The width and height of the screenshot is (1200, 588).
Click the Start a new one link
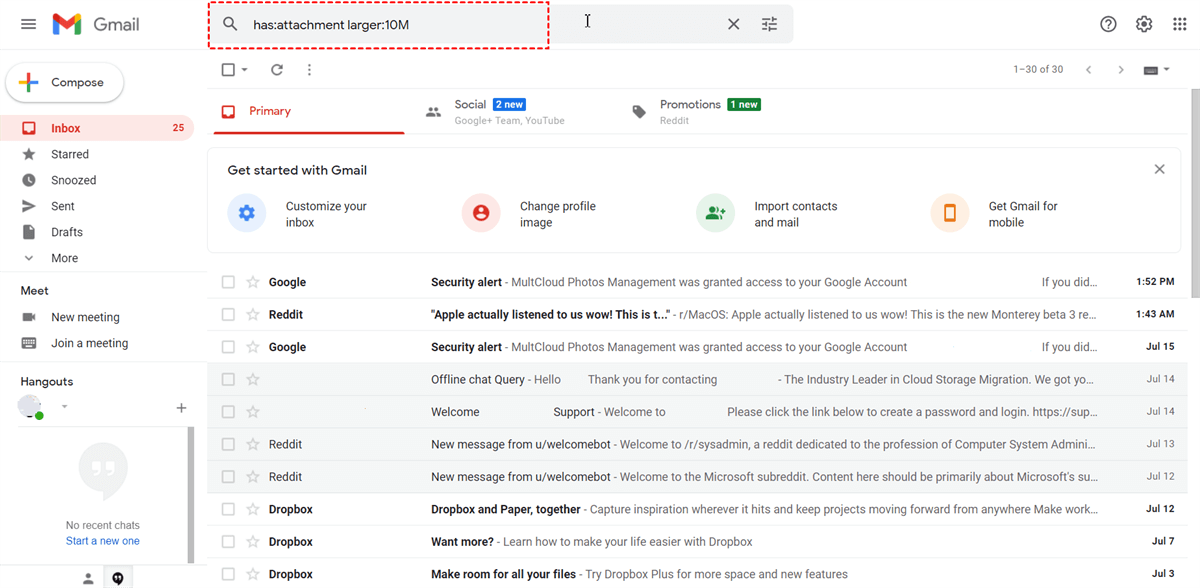tap(103, 541)
